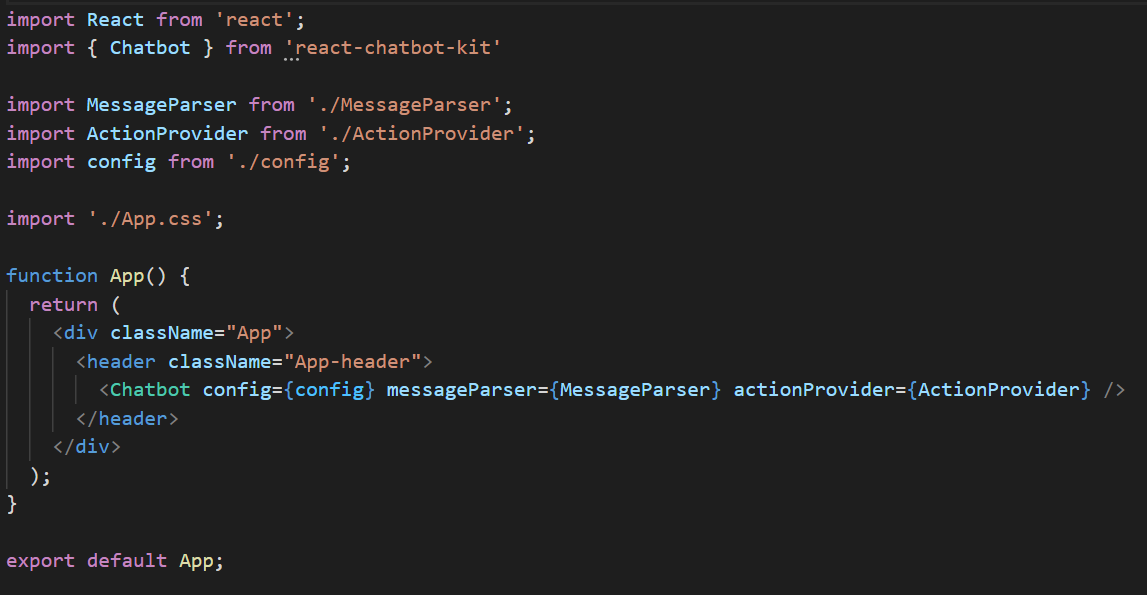
Task: Click the function keyword before App
Action: click(x=52, y=275)
